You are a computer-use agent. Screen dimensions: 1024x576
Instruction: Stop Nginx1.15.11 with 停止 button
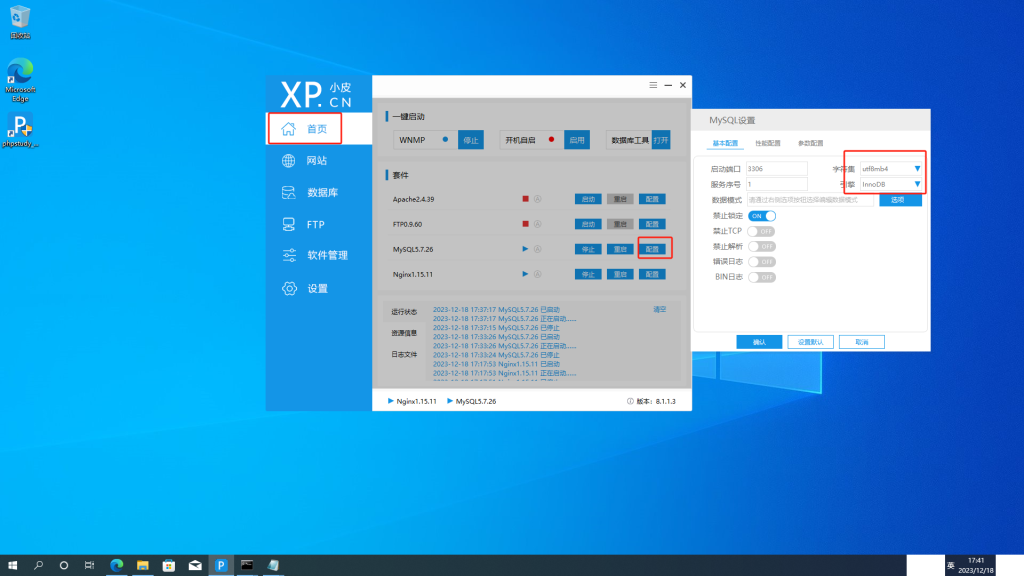coord(588,274)
